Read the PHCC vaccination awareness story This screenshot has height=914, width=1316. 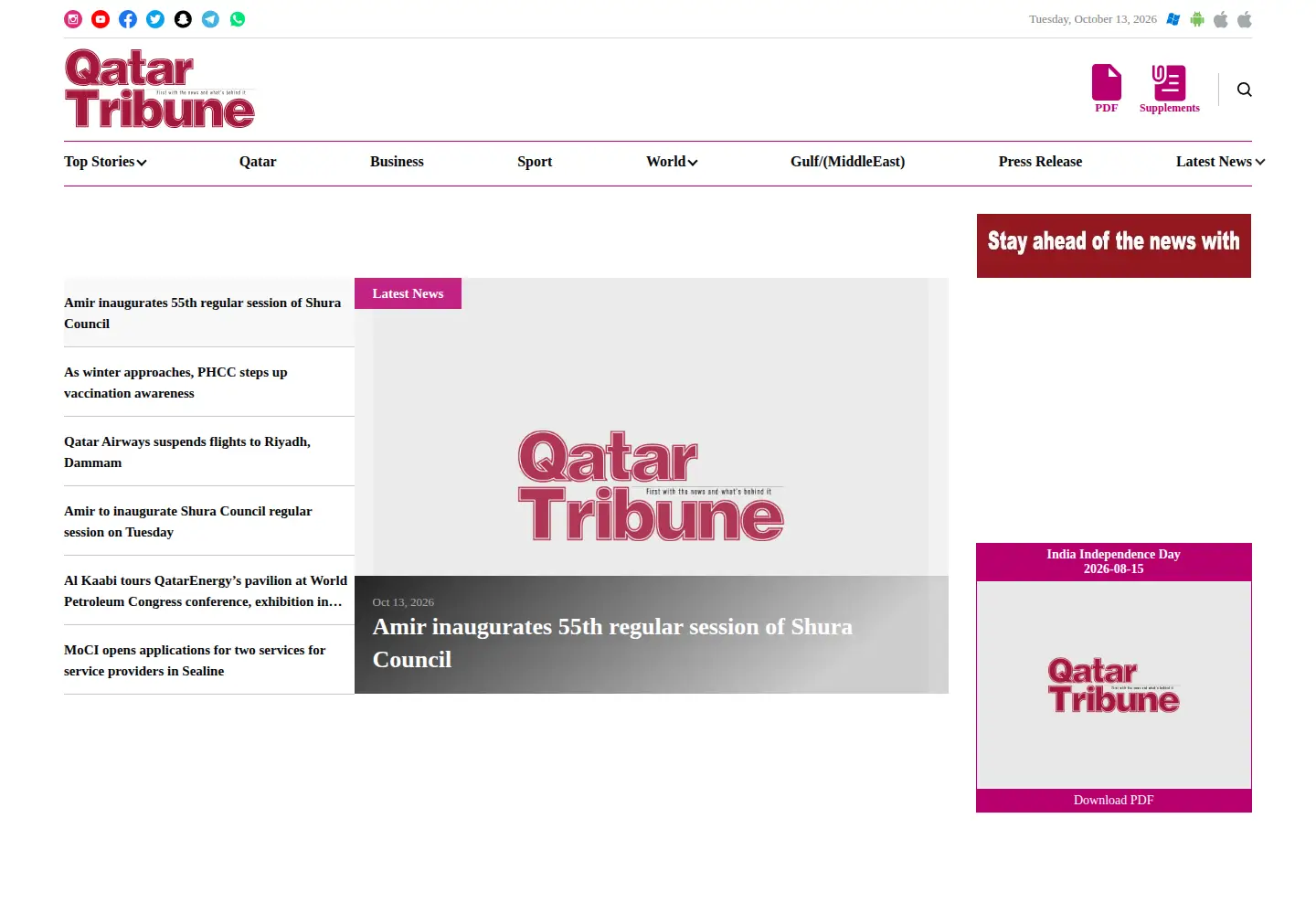[x=175, y=383]
